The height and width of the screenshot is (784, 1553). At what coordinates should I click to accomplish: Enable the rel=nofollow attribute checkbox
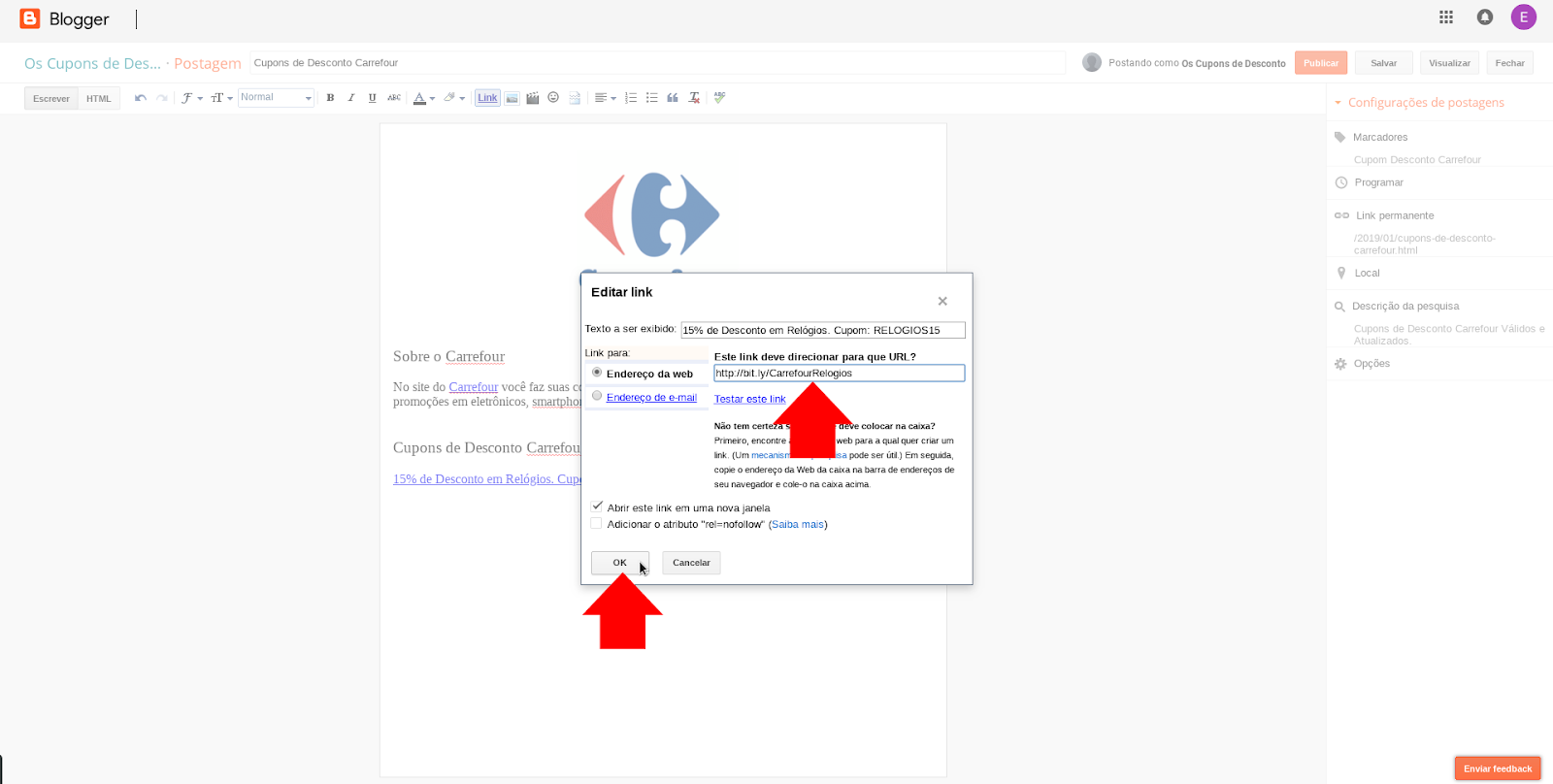[x=596, y=523]
